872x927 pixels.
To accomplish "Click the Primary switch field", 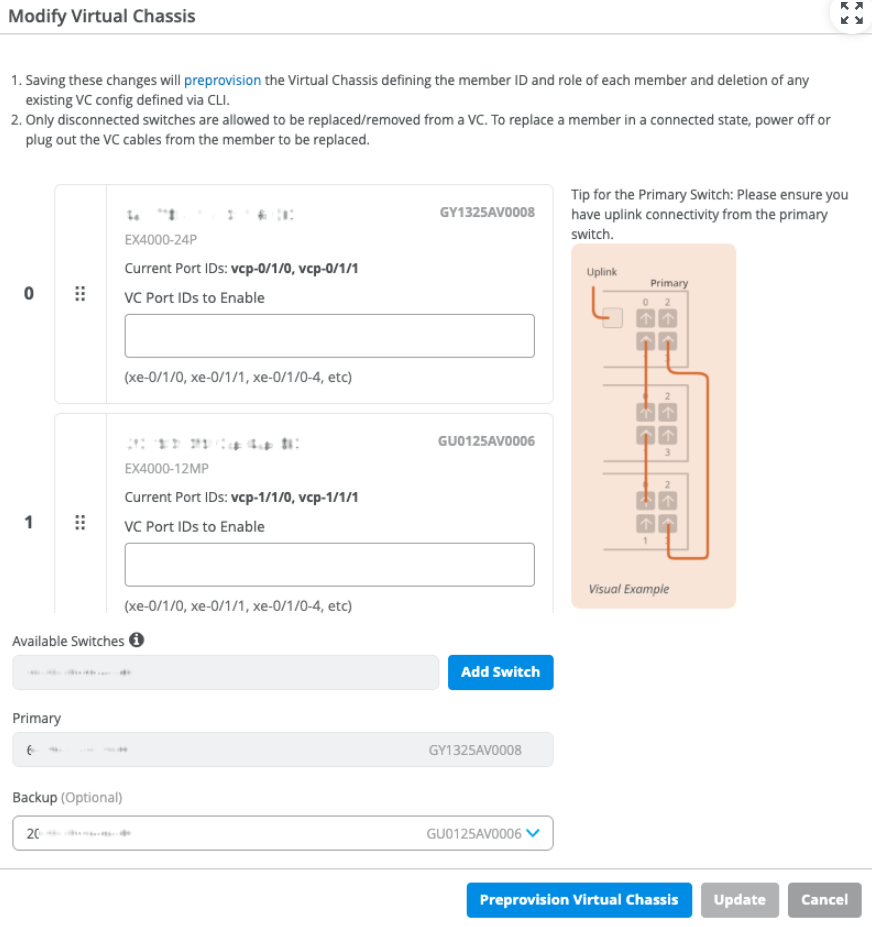I will (282, 750).
